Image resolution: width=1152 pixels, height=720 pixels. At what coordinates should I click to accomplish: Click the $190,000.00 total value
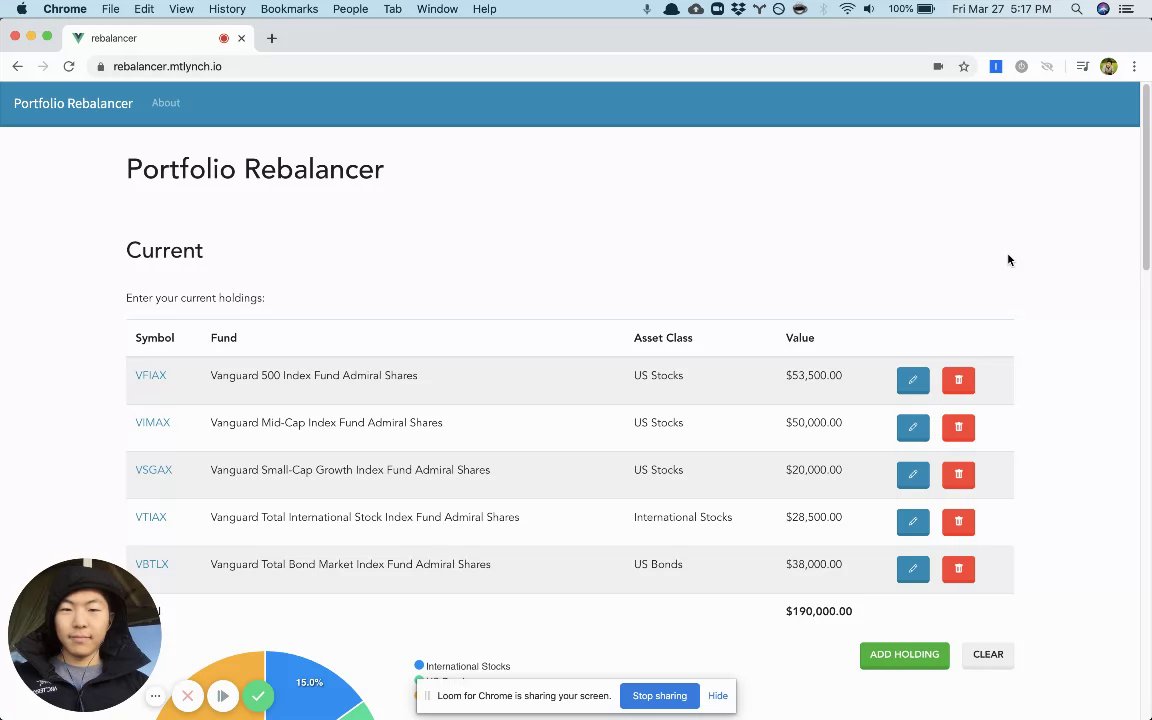coord(818,611)
